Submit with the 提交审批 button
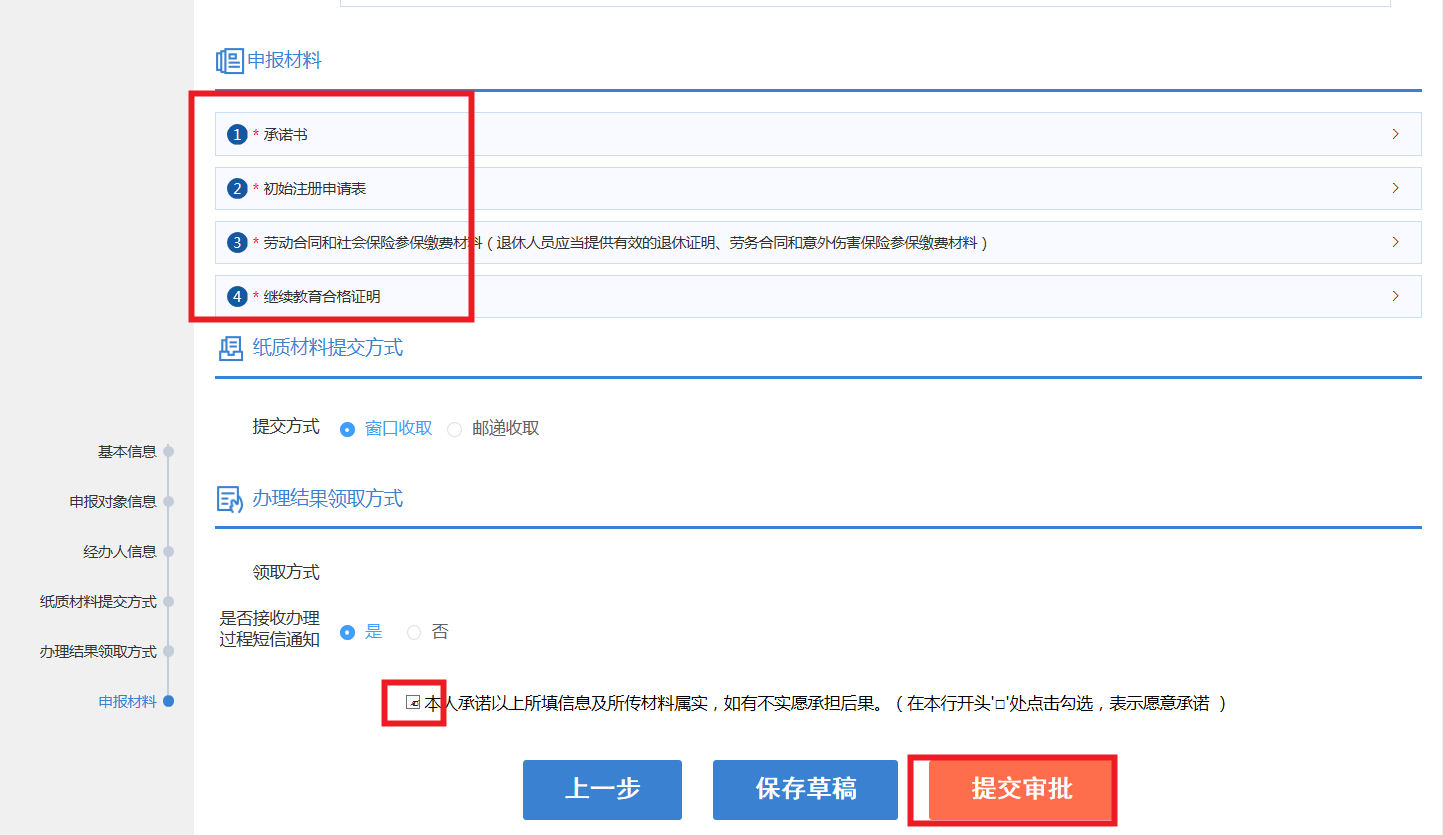 tap(1021, 790)
